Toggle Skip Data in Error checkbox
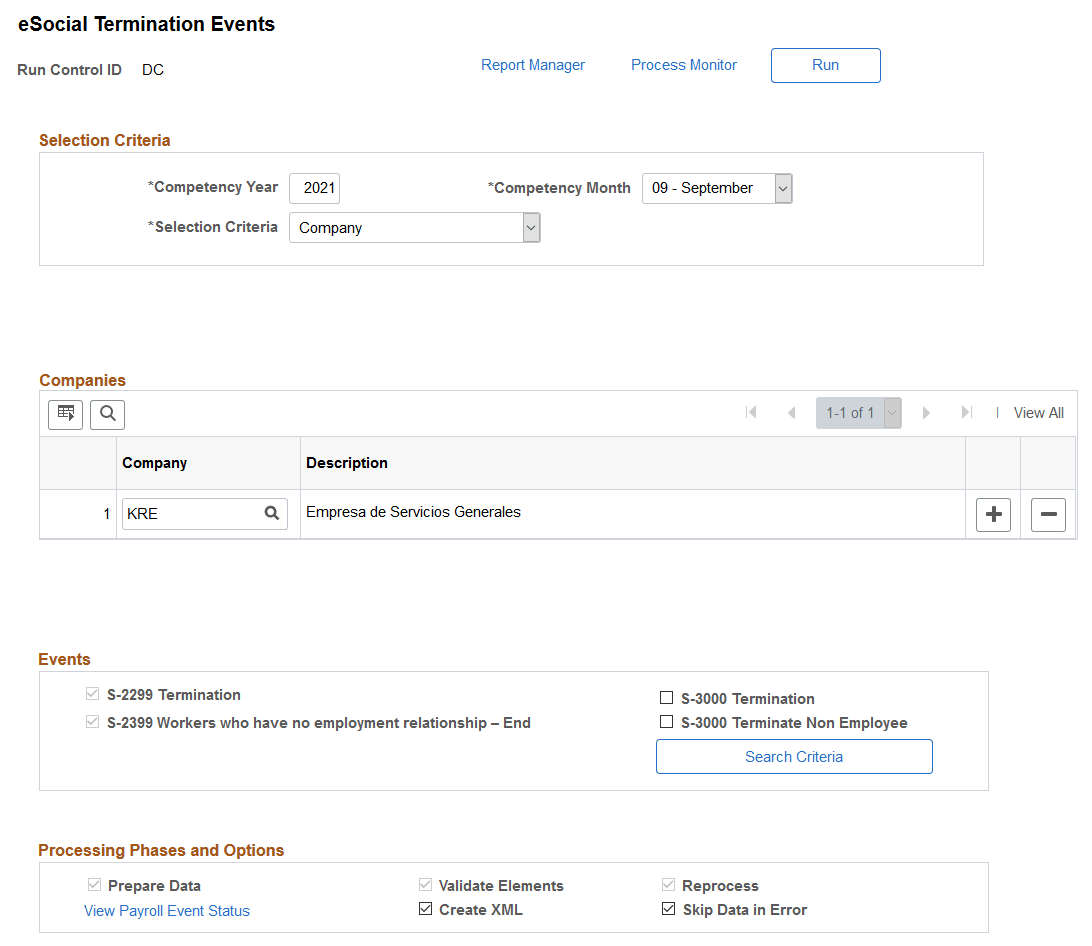1092x946 pixels. coord(669,908)
